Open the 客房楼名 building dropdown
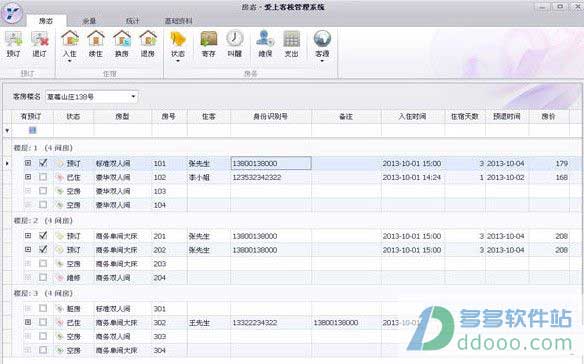 [133, 97]
